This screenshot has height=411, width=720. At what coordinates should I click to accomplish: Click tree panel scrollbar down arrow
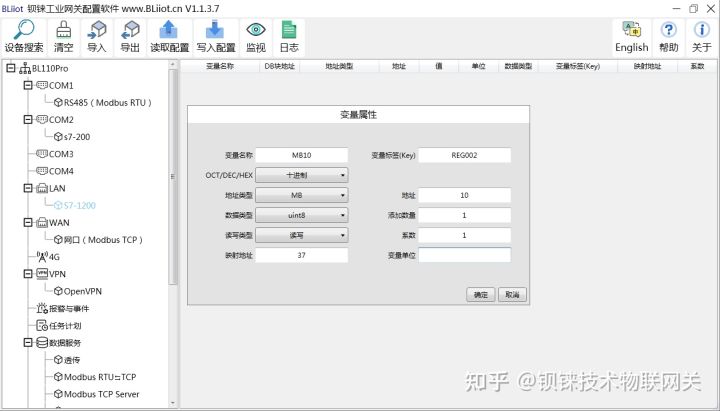click(x=173, y=403)
